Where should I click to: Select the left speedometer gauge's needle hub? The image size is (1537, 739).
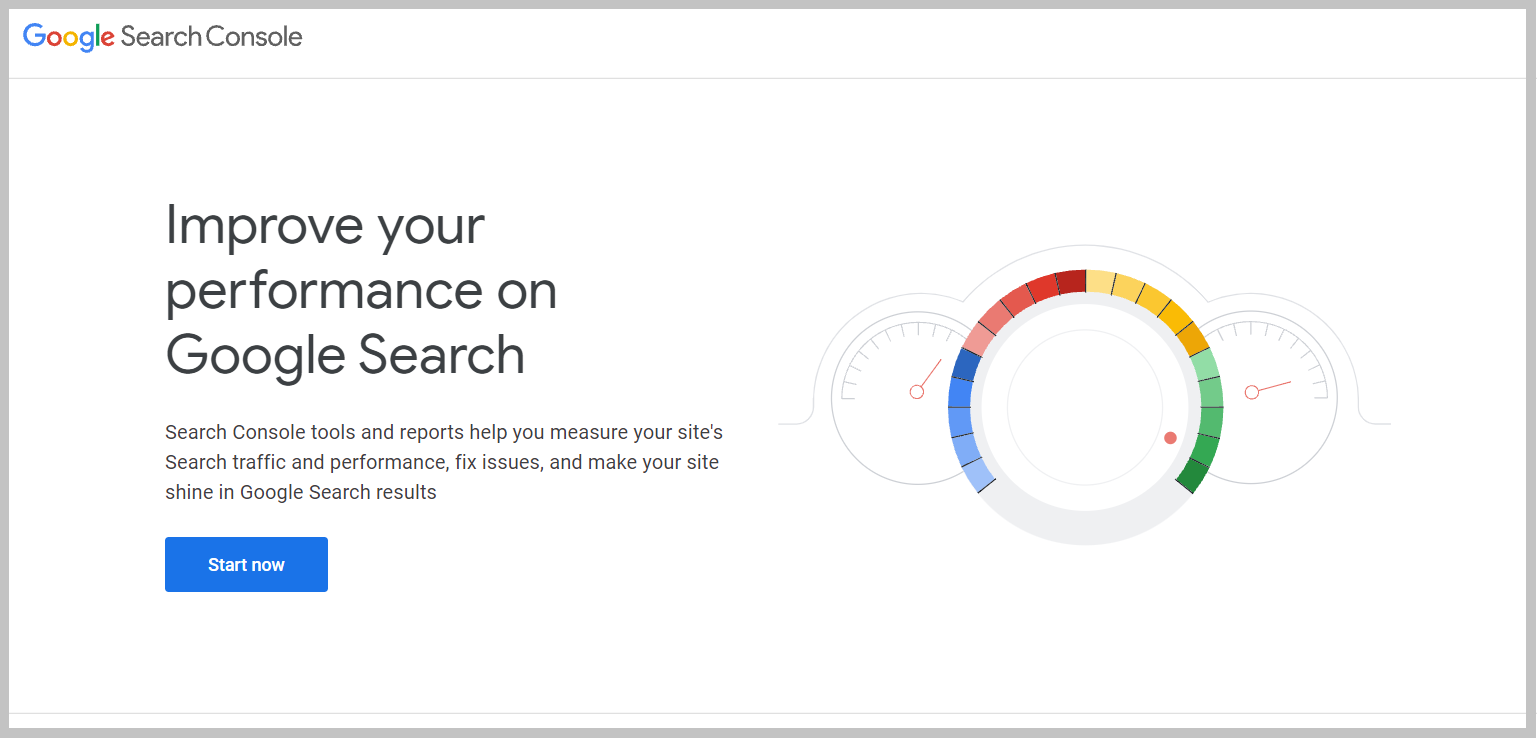pos(916,392)
